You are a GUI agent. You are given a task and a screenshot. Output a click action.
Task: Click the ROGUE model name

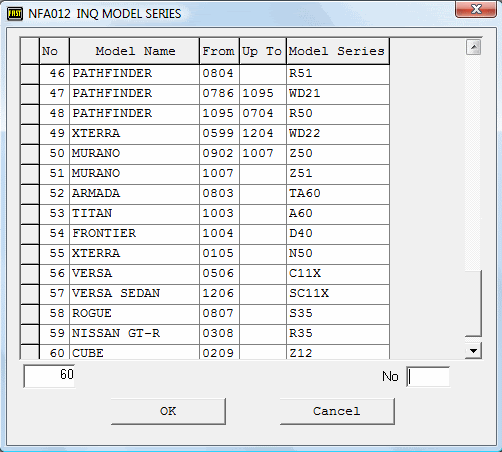[x=92, y=313]
